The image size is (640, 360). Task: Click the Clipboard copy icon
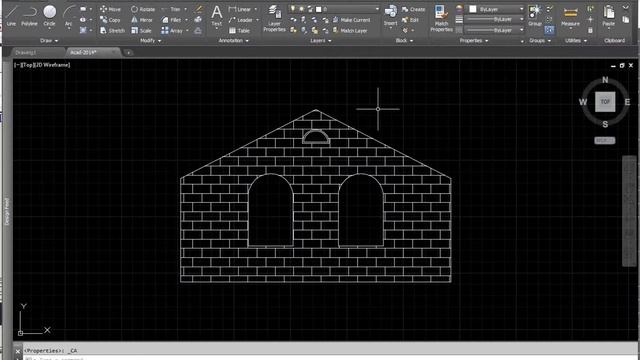pyautogui.click(x=626, y=19)
